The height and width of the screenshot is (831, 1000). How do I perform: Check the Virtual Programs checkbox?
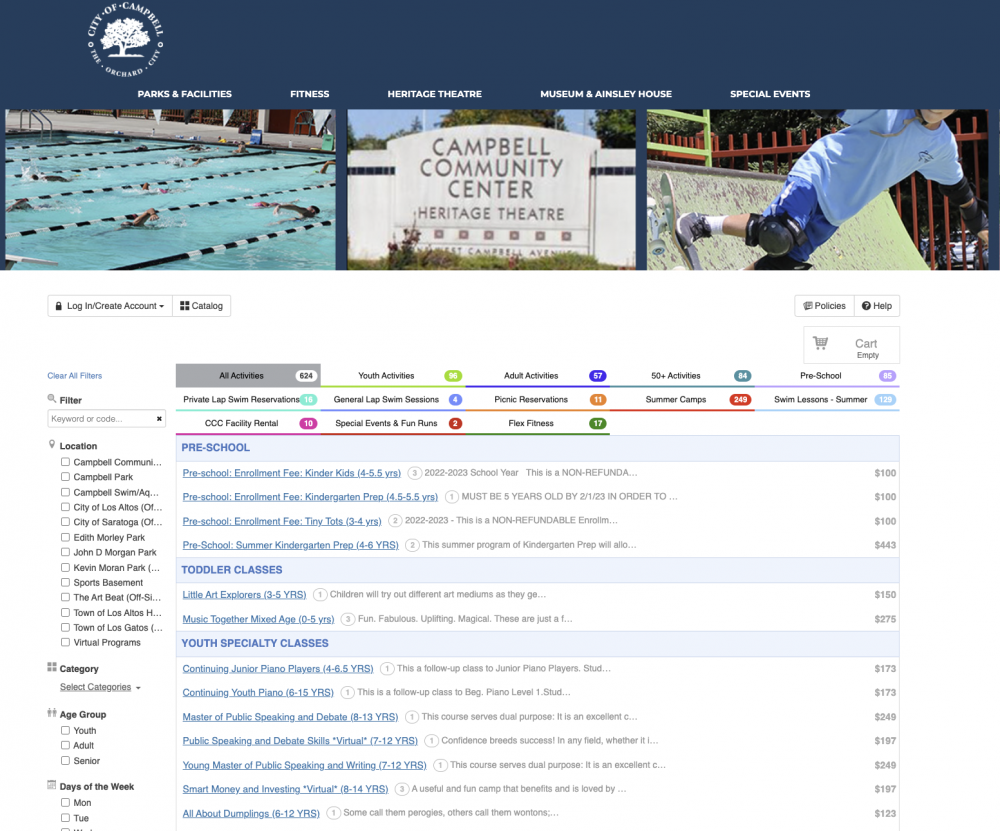[65, 642]
